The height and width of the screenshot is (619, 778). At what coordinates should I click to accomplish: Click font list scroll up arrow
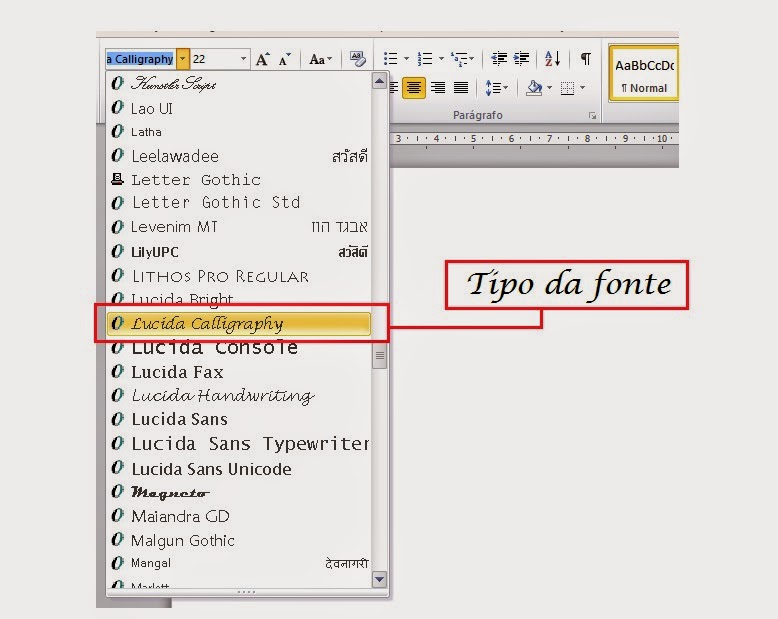[380, 81]
